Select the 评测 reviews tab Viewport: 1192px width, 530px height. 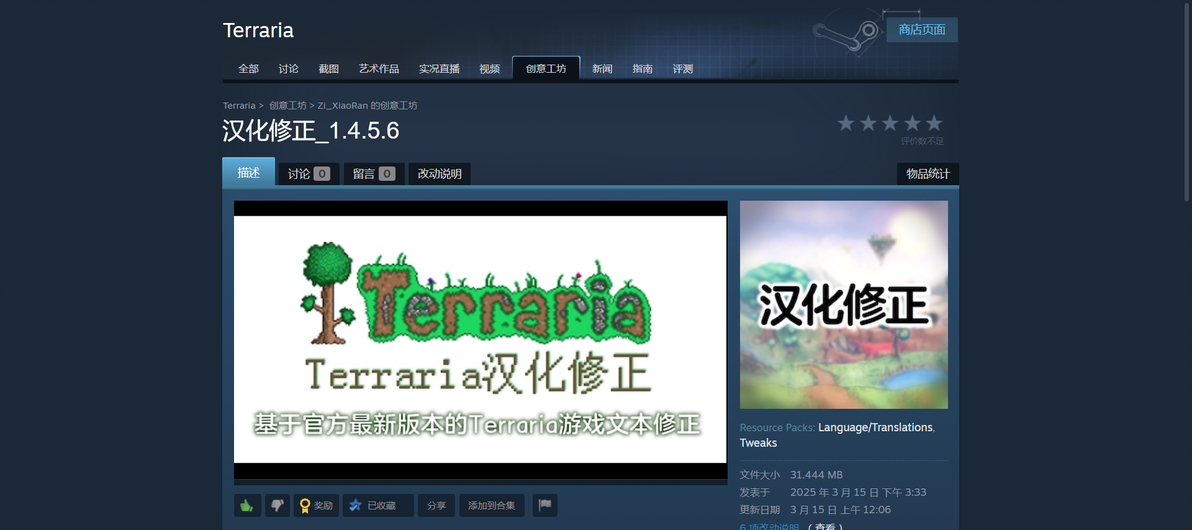[x=683, y=68]
